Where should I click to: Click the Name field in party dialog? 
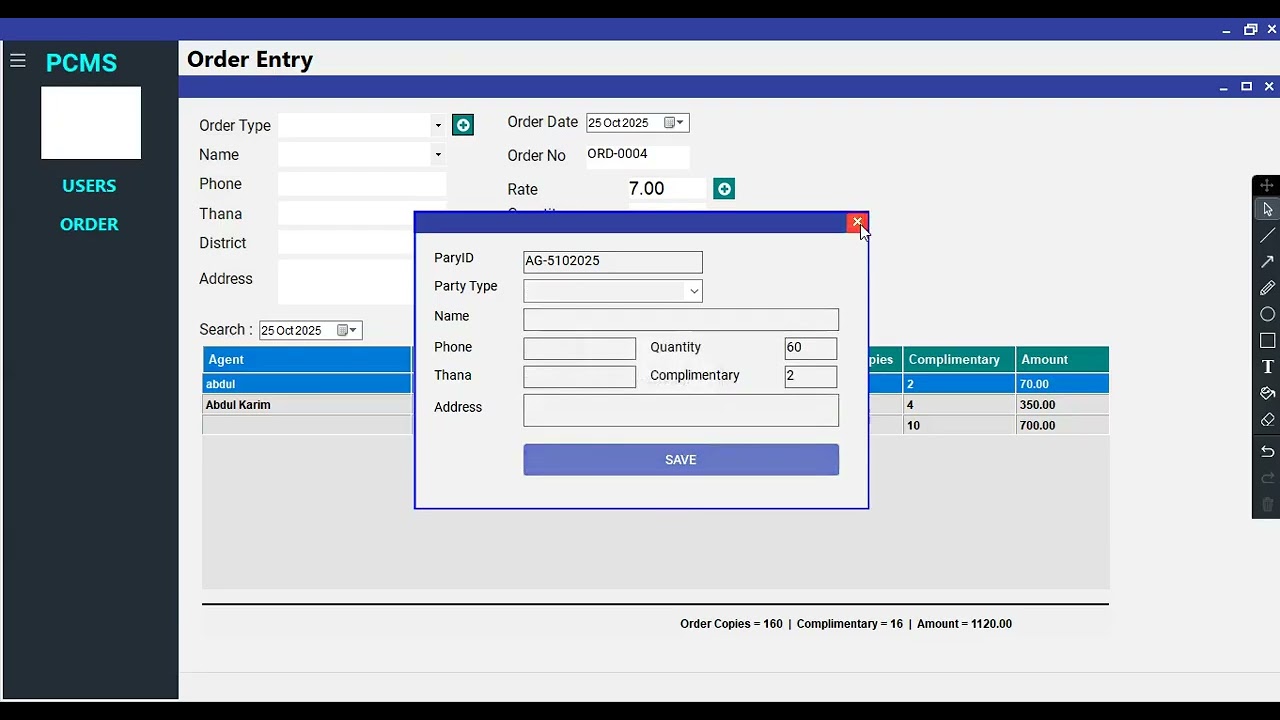[681, 319]
